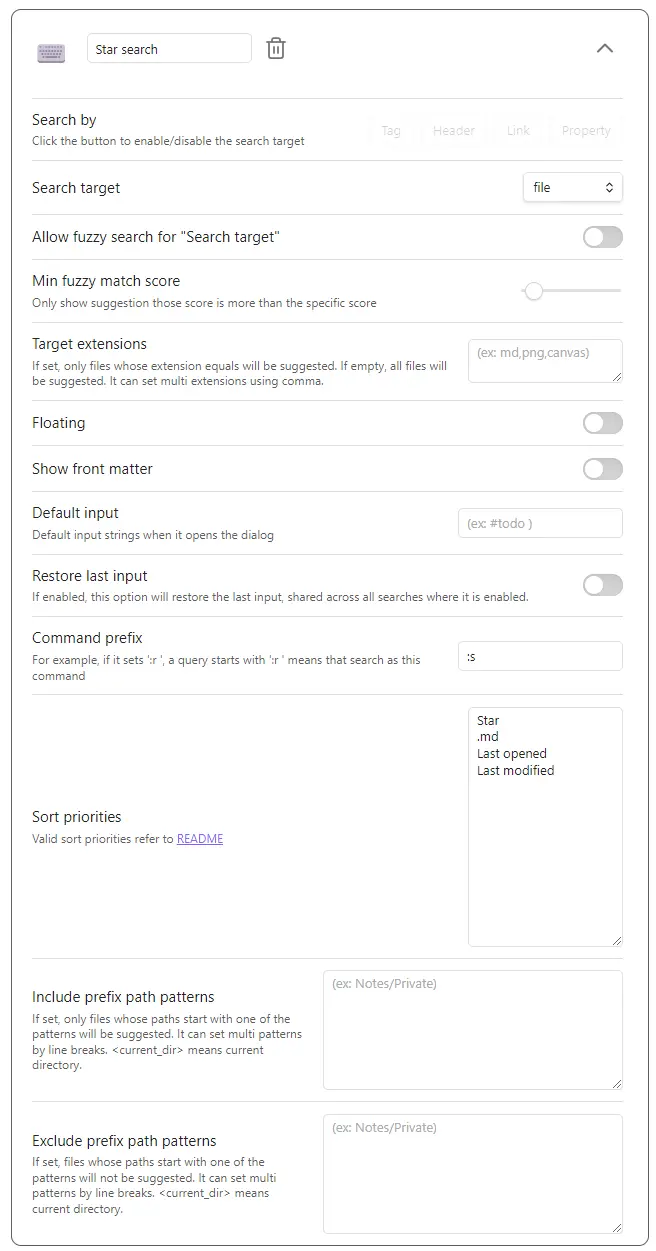Switch on Restore last input

coord(602,585)
